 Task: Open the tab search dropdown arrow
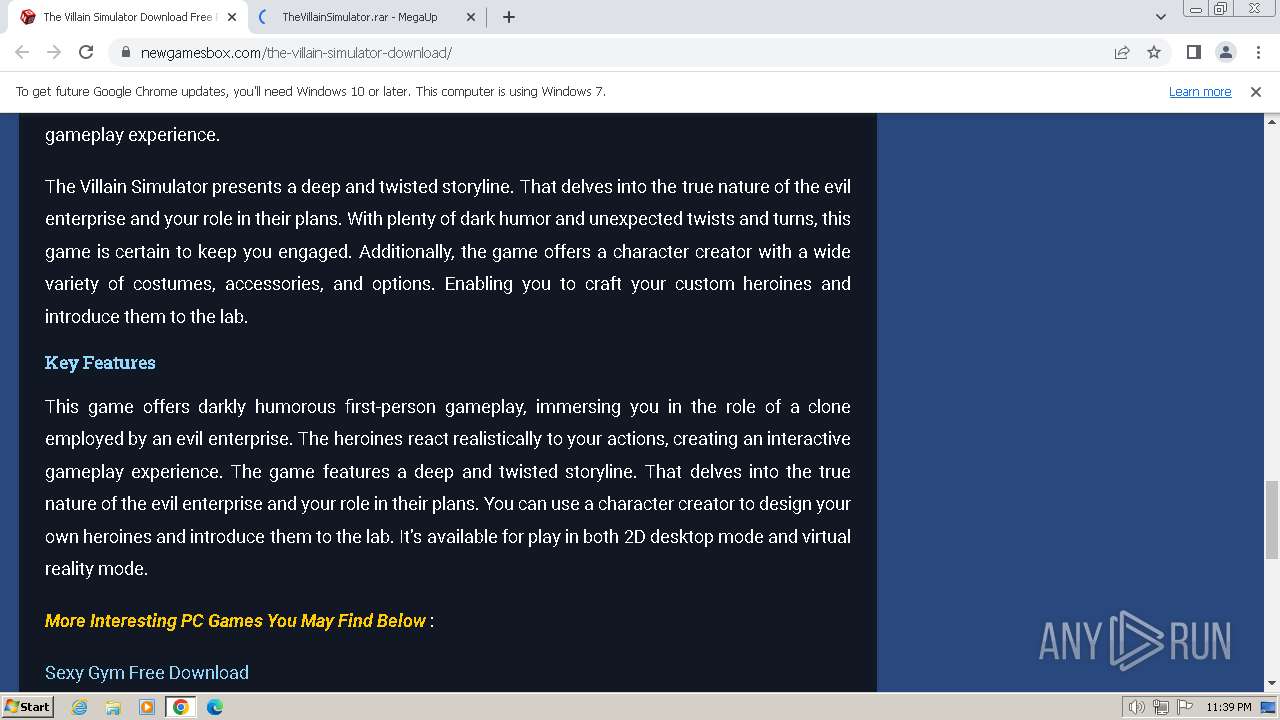tap(1160, 17)
